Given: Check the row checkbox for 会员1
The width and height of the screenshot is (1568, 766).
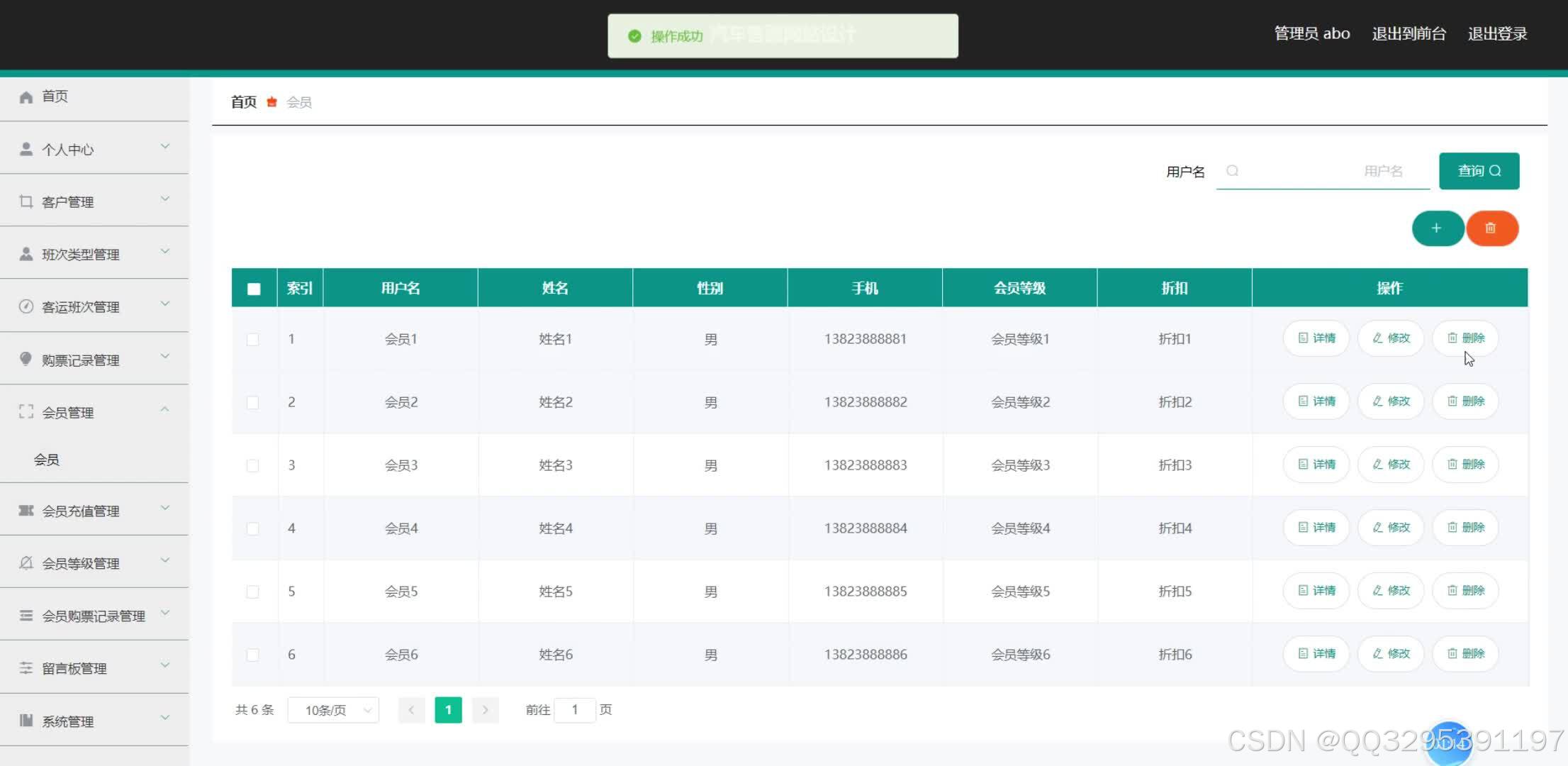Looking at the screenshot, I should pos(252,339).
